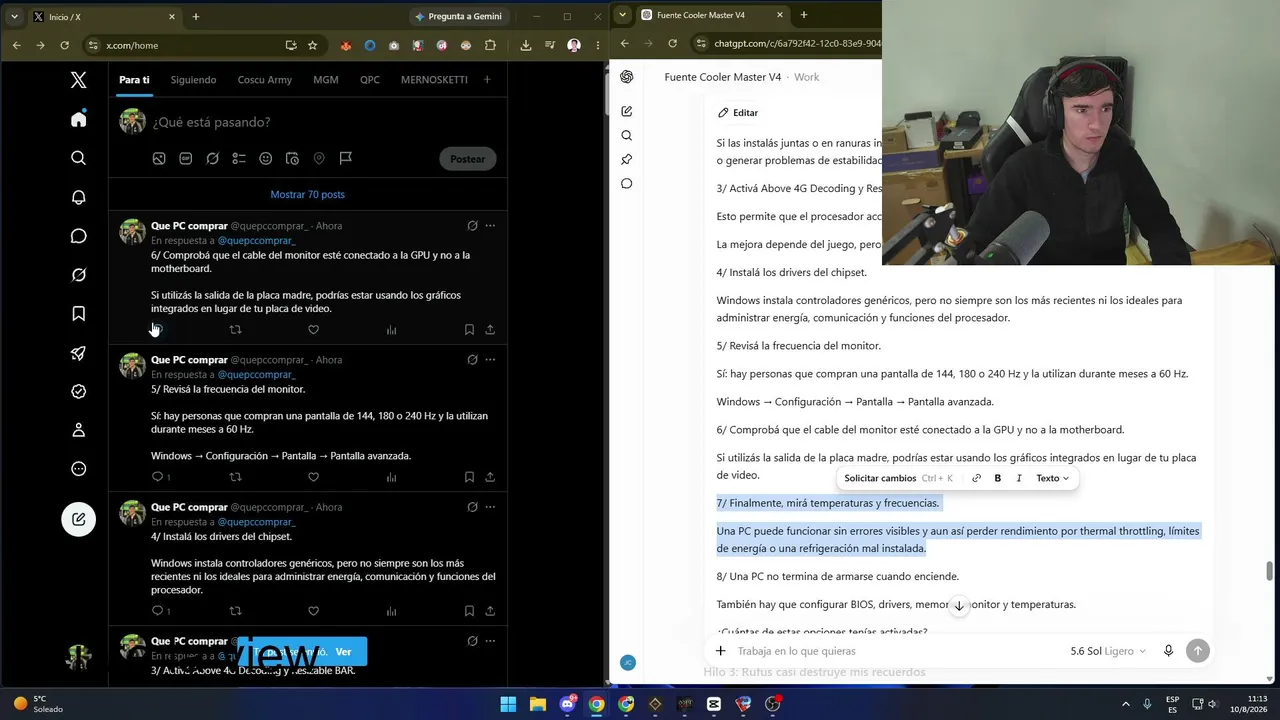Open X Profile person icon in sidebar

click(79, 430)
